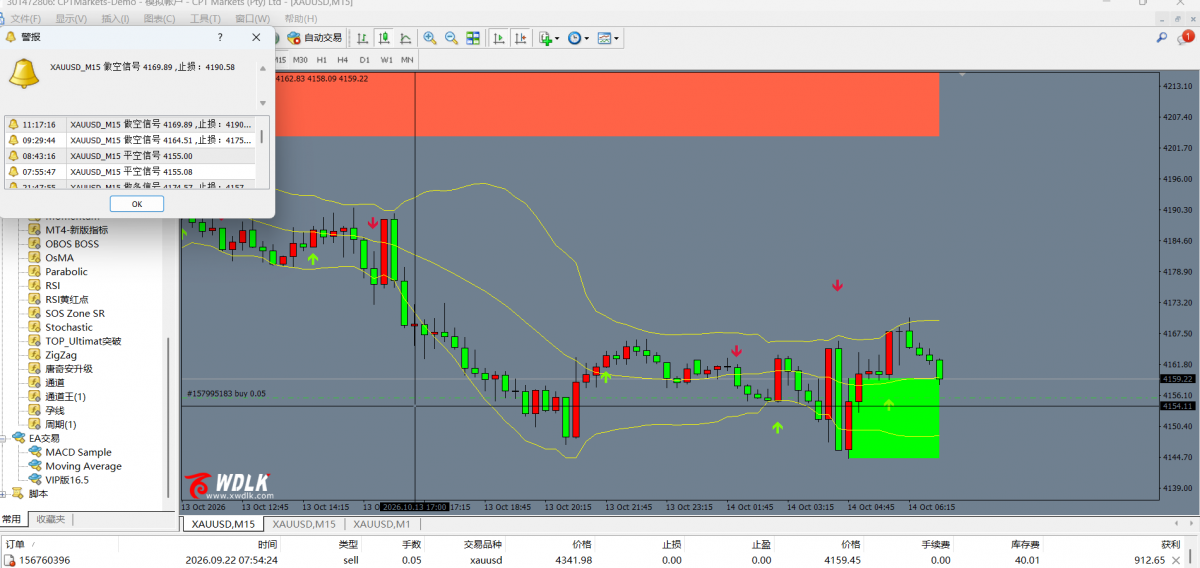
Task: Switch chart to line chart mode
Action: (404, 38)
